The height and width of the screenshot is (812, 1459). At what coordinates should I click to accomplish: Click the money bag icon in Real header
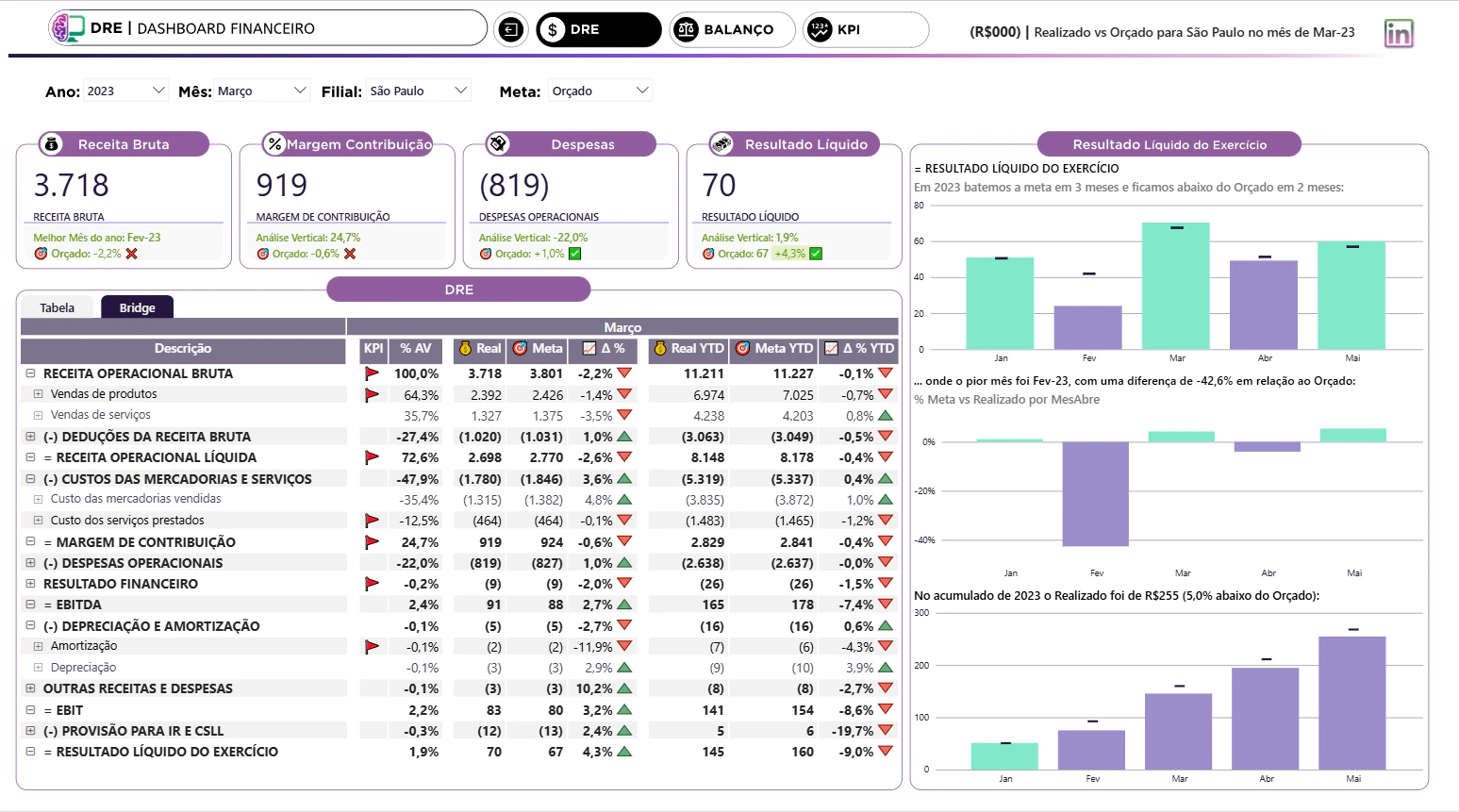[x=465, y=349]
